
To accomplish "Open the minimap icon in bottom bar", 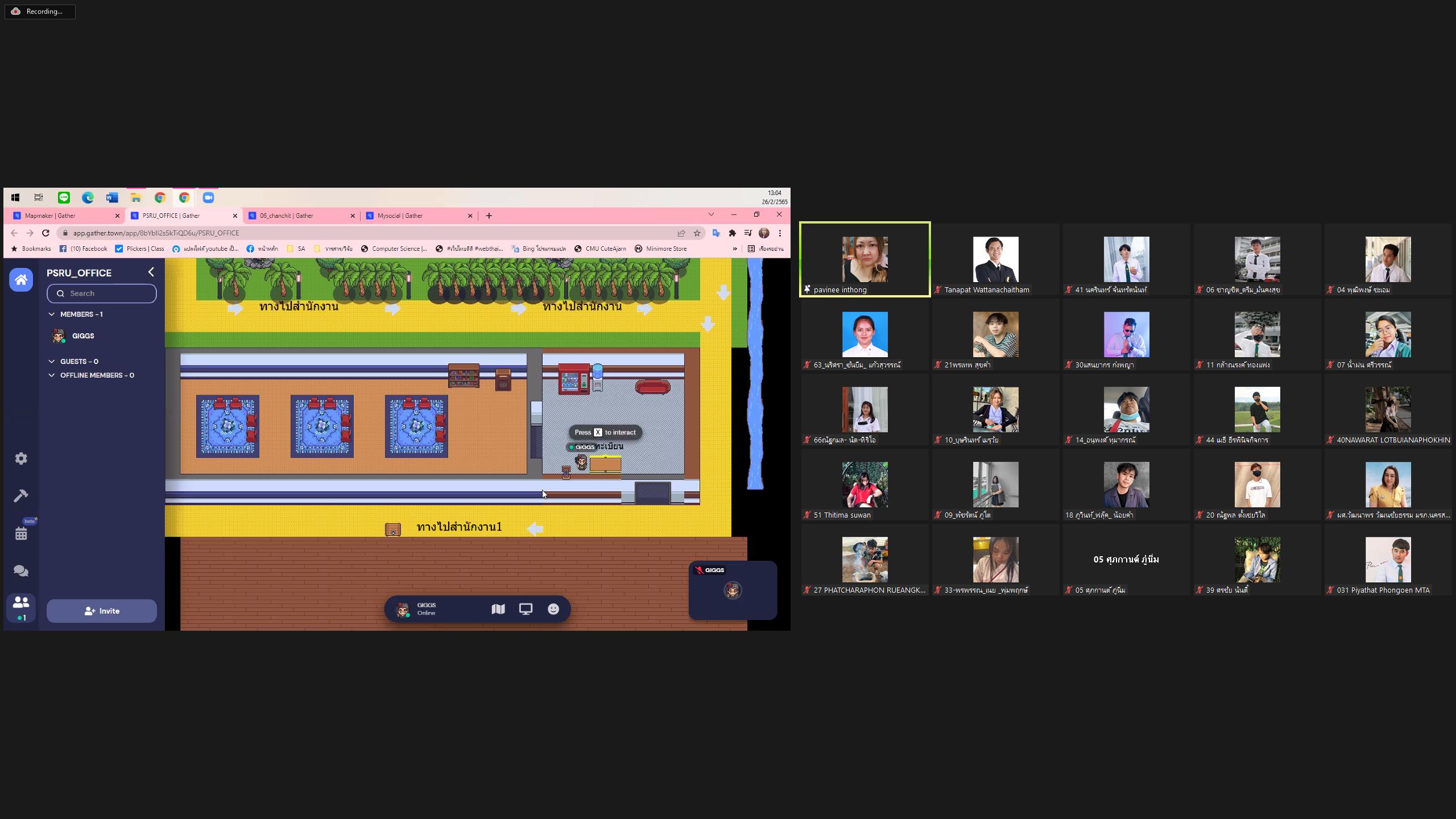I will pos(498,609).
